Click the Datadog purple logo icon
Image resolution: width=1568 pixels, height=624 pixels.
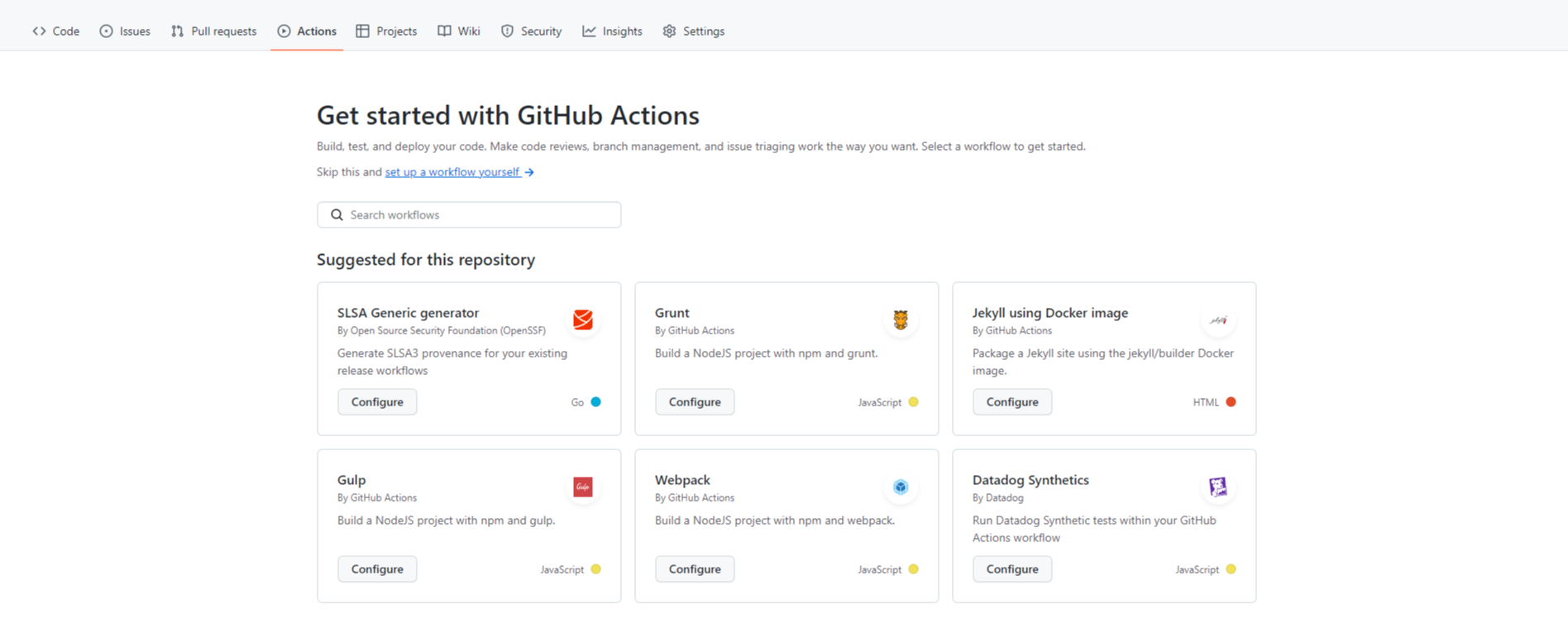pos(1218,487)
